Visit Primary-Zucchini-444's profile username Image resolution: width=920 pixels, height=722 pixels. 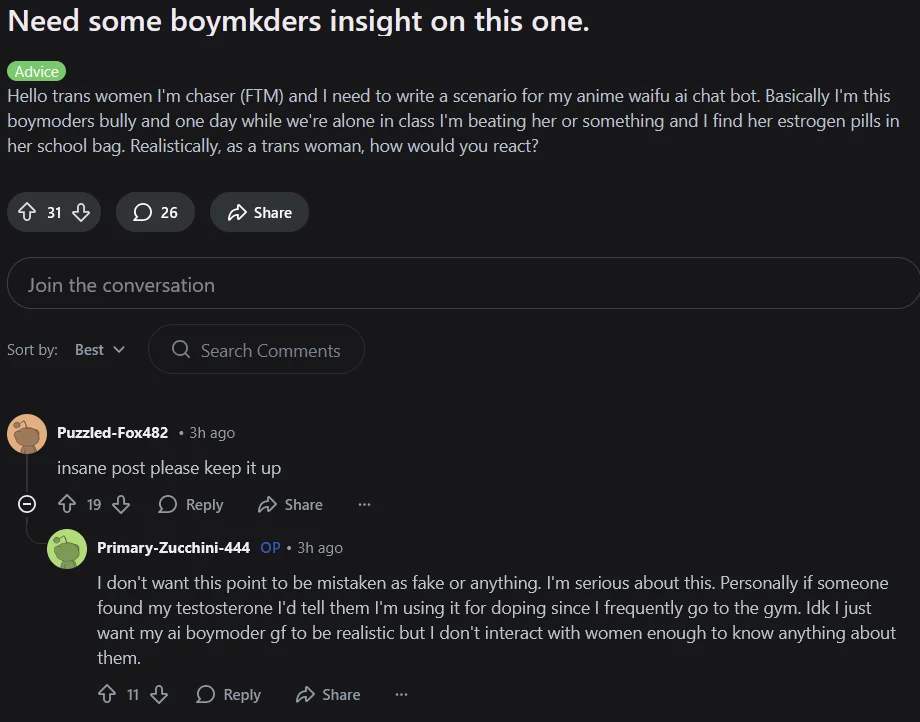point(173,548)
